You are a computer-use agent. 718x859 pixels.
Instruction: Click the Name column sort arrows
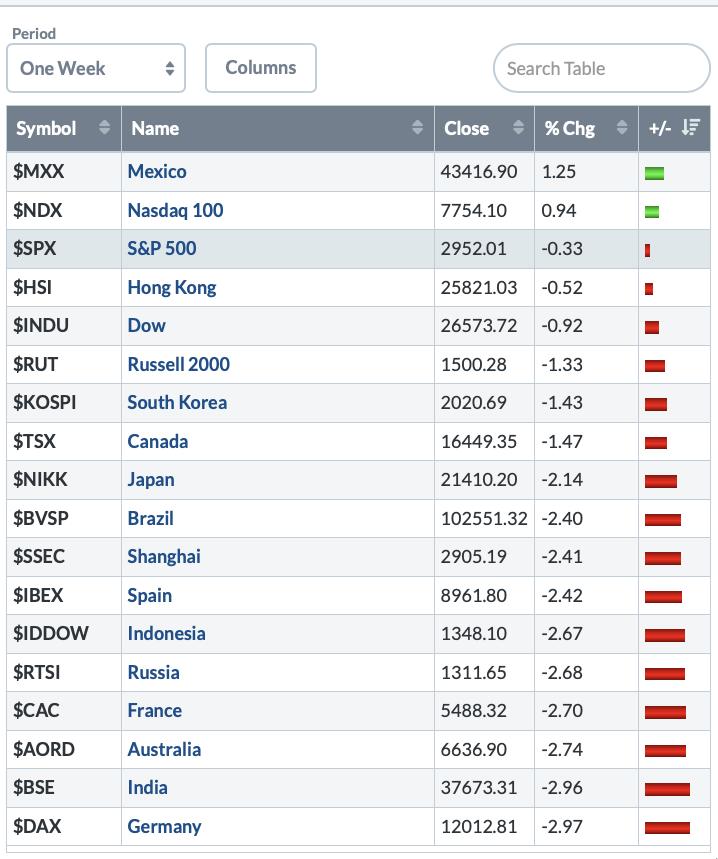point(417,128)
